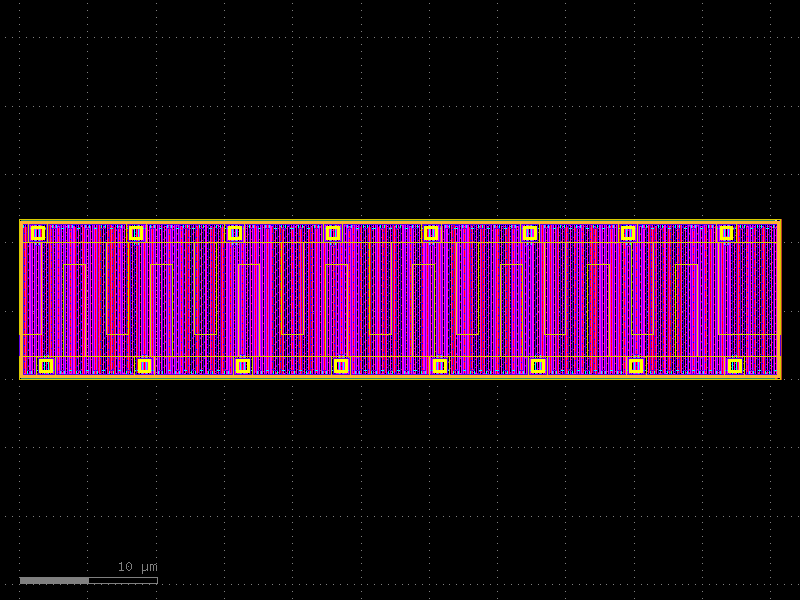Select the orange guard ring on the left edge
Image resolution: width=800 pixels, height=600 pixels.
coord(20,300)
